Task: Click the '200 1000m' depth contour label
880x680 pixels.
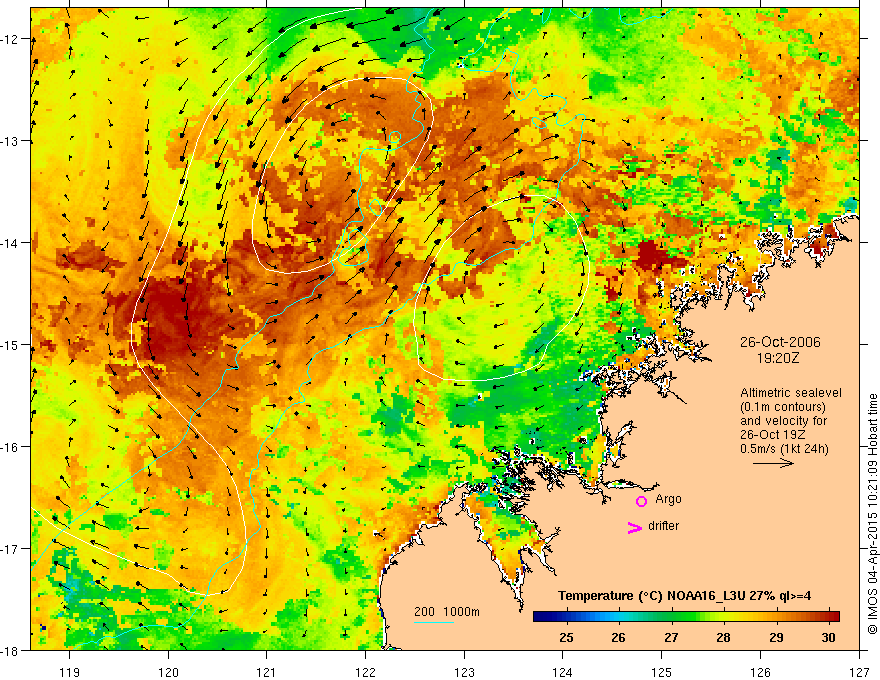Action: 447,612
